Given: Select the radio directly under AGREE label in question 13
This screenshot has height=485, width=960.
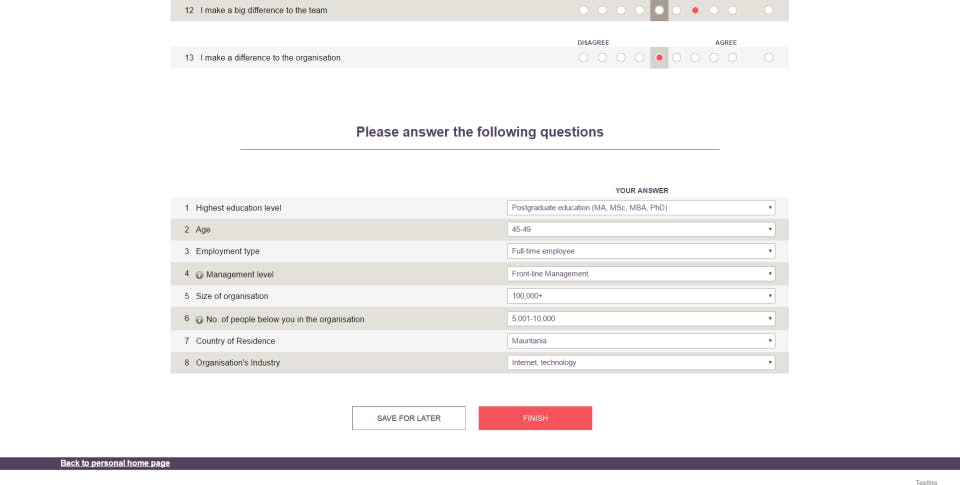Looking at the screenshot, I should click(x=732, y=58).
